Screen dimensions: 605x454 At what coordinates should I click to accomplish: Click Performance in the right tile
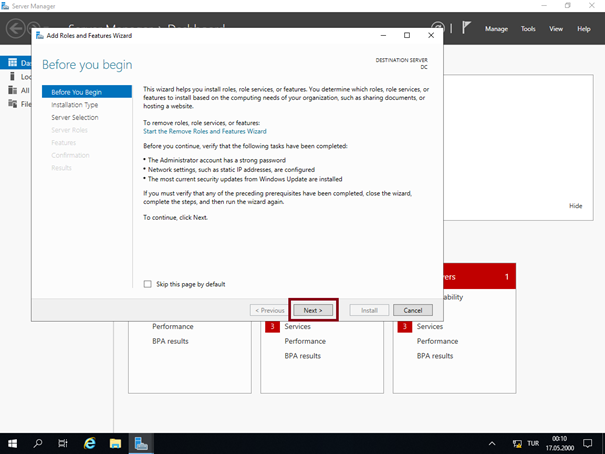[438, 341]
